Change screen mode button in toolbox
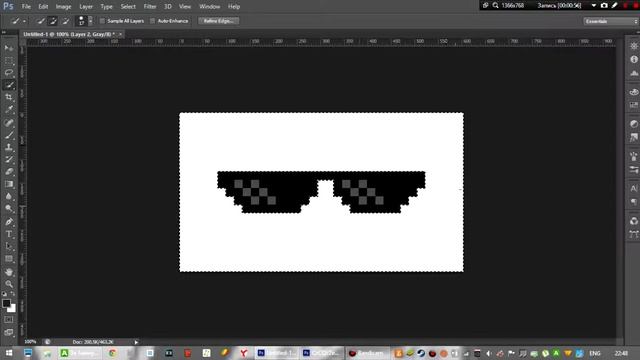The image size is (640, 360). pos(9,332)
